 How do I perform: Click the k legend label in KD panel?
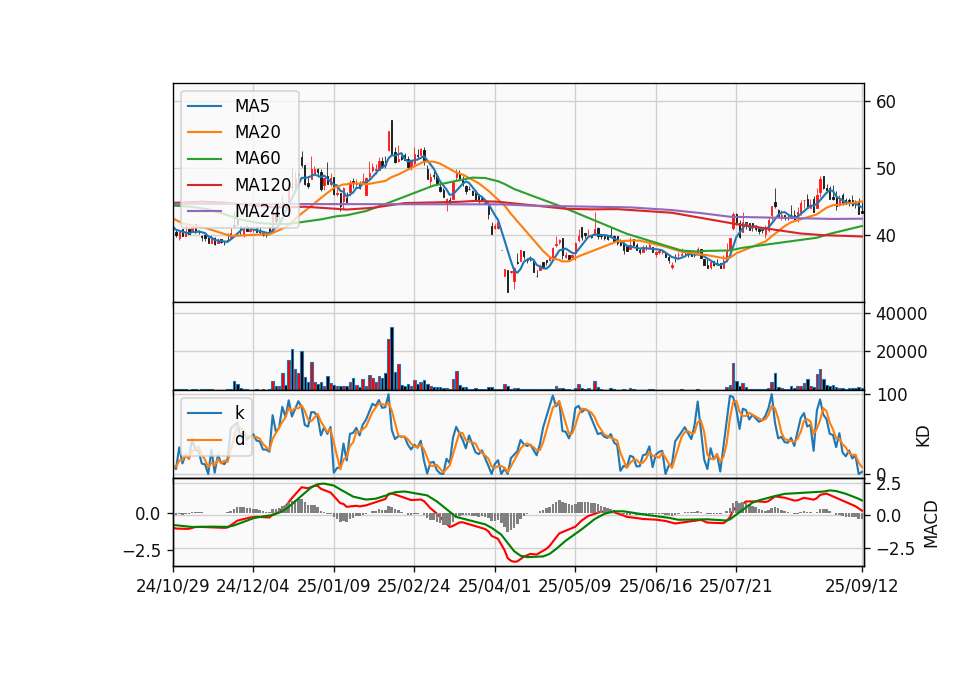pos(239,413)
